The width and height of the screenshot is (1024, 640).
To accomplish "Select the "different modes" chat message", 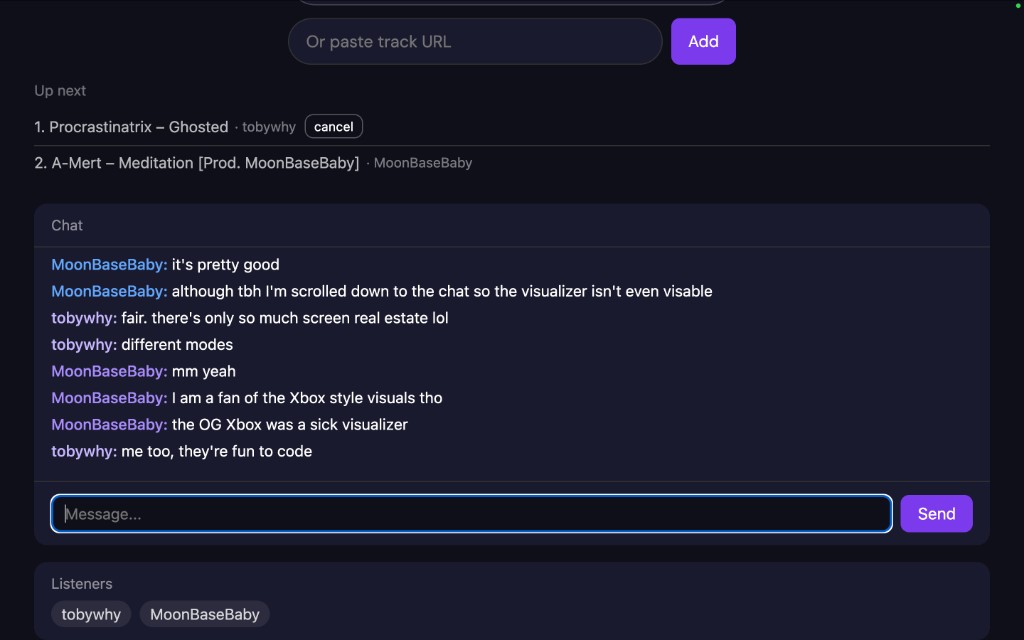I will coord(177,345).
